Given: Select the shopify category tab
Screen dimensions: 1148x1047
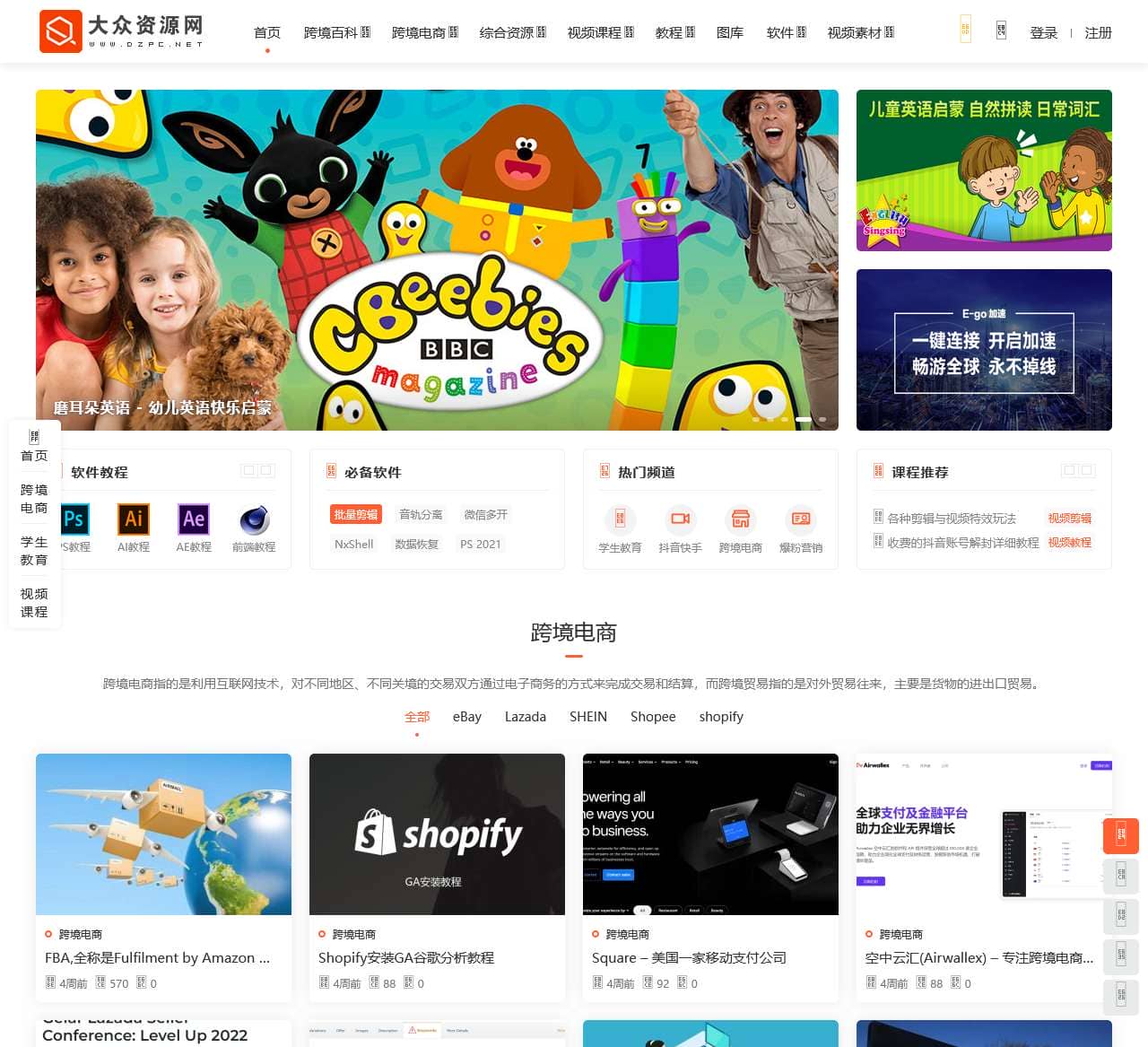Looking at the screenshot, I should pyautogui.click(x=721, y=716).
